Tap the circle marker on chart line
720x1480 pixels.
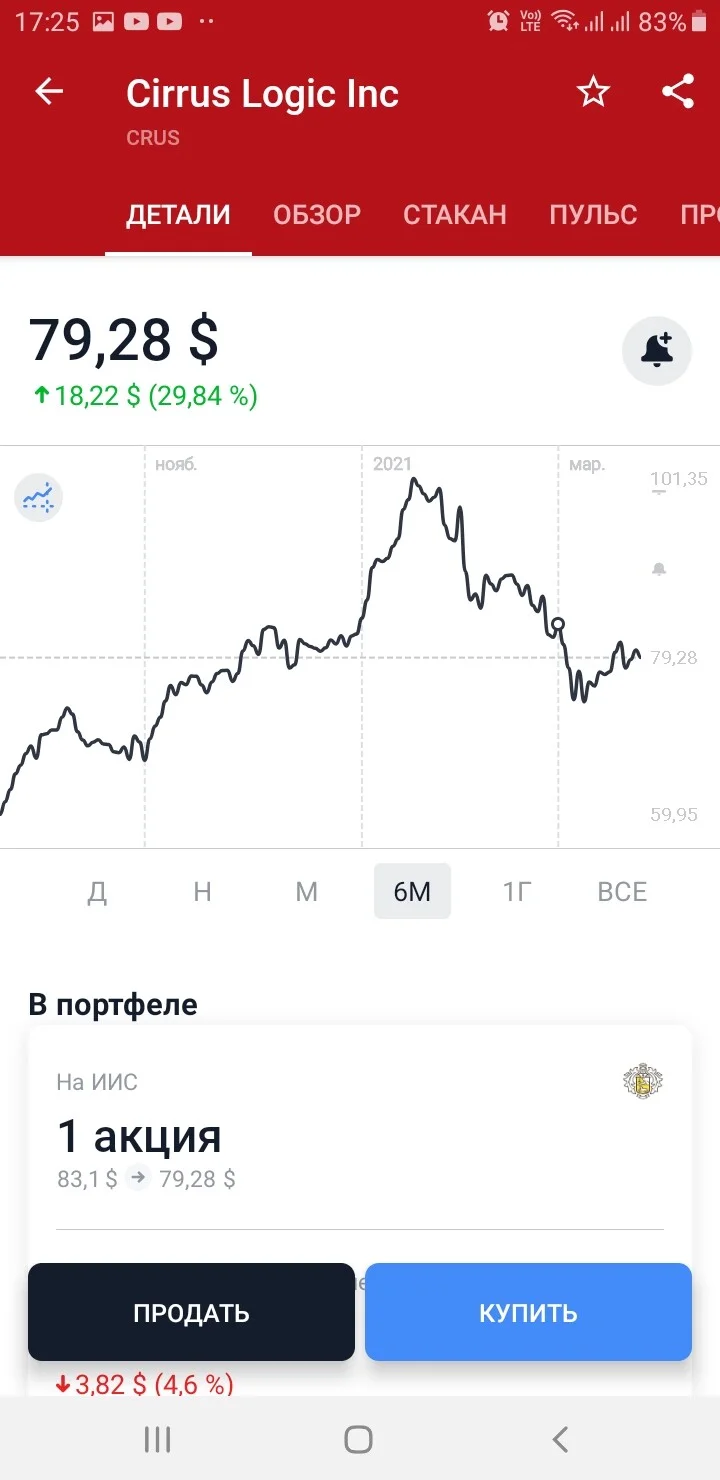(558, 624)
